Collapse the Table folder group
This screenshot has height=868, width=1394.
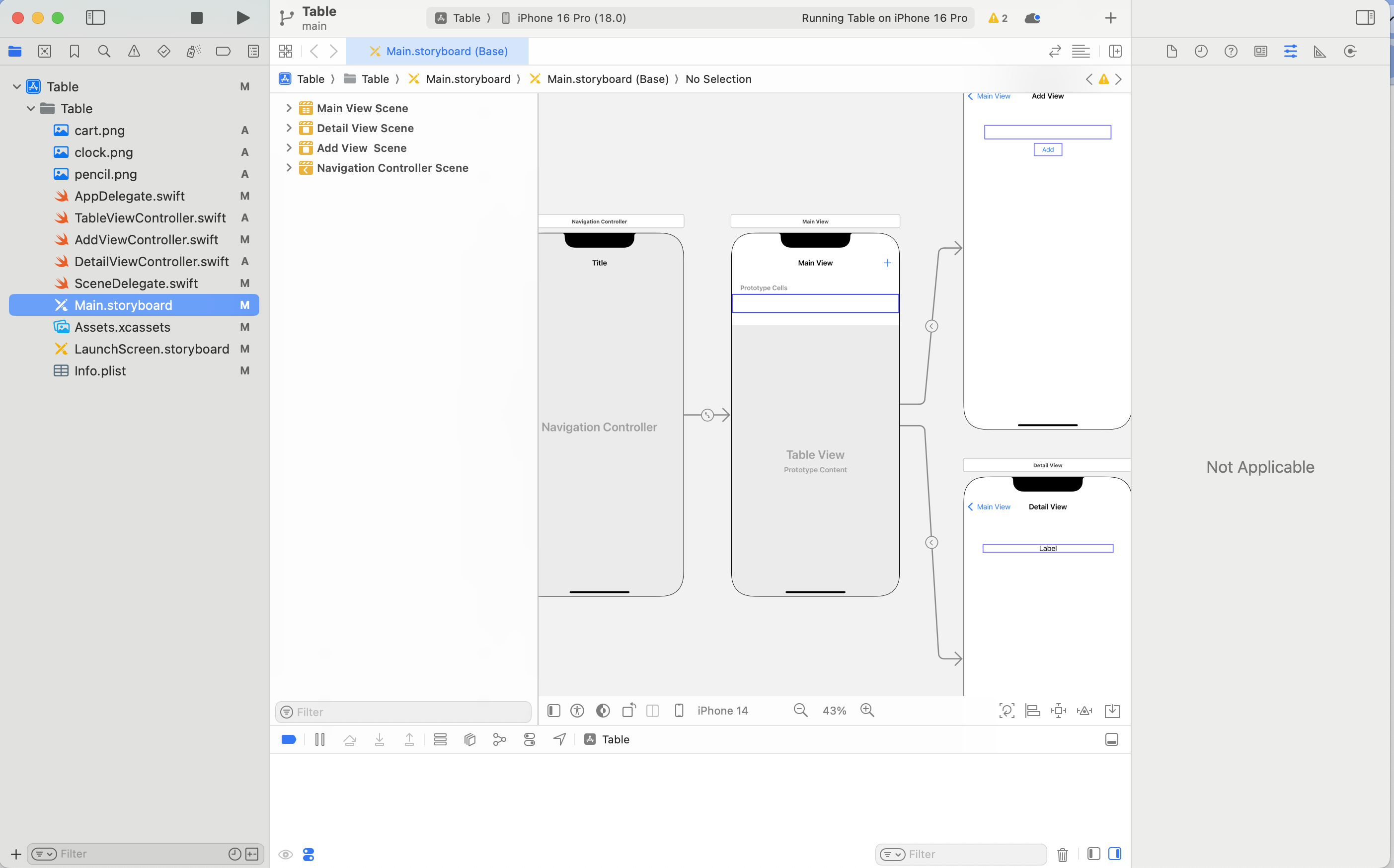click(31, 108)
